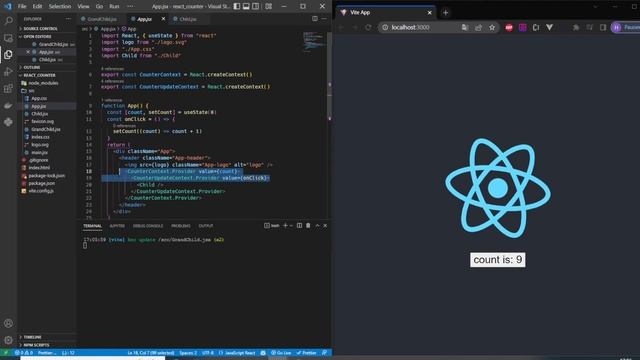The height and width of the screenshot is (360, 640).
Task: Translate this page icon in address bar
Action: coord(465,27)
